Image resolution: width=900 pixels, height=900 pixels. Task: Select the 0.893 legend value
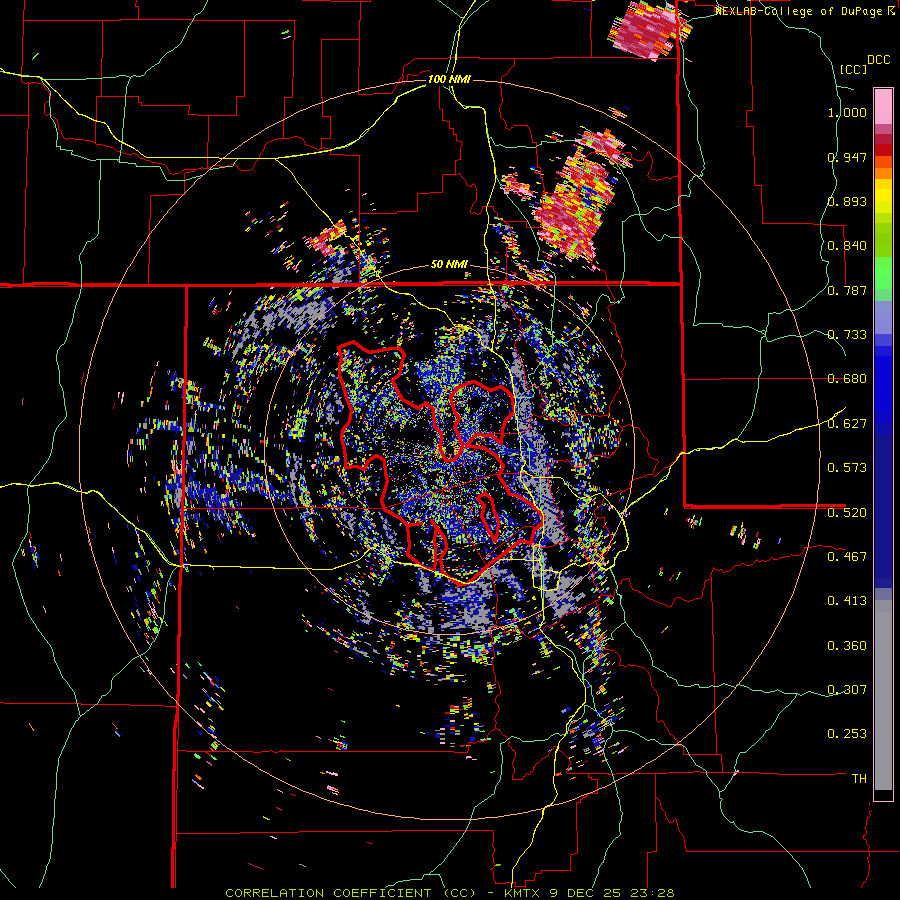847,201
